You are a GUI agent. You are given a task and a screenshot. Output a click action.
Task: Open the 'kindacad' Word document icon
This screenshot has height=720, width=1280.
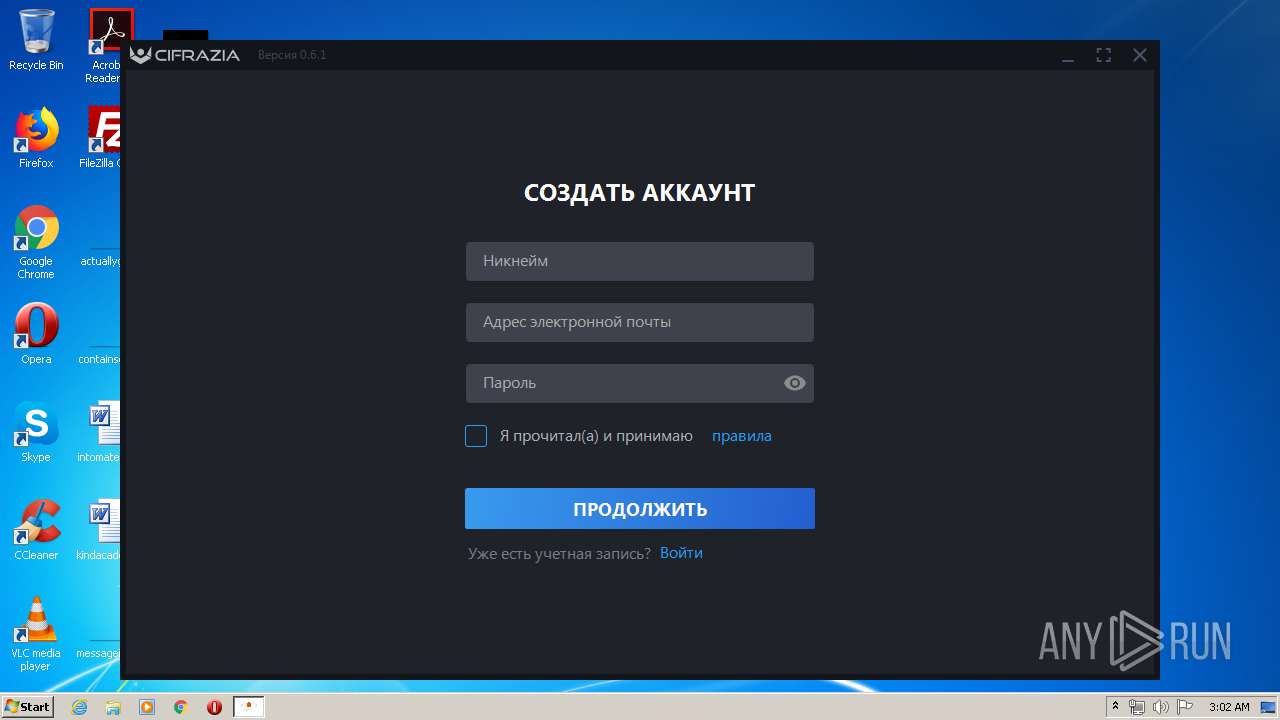tap(100, 530)
